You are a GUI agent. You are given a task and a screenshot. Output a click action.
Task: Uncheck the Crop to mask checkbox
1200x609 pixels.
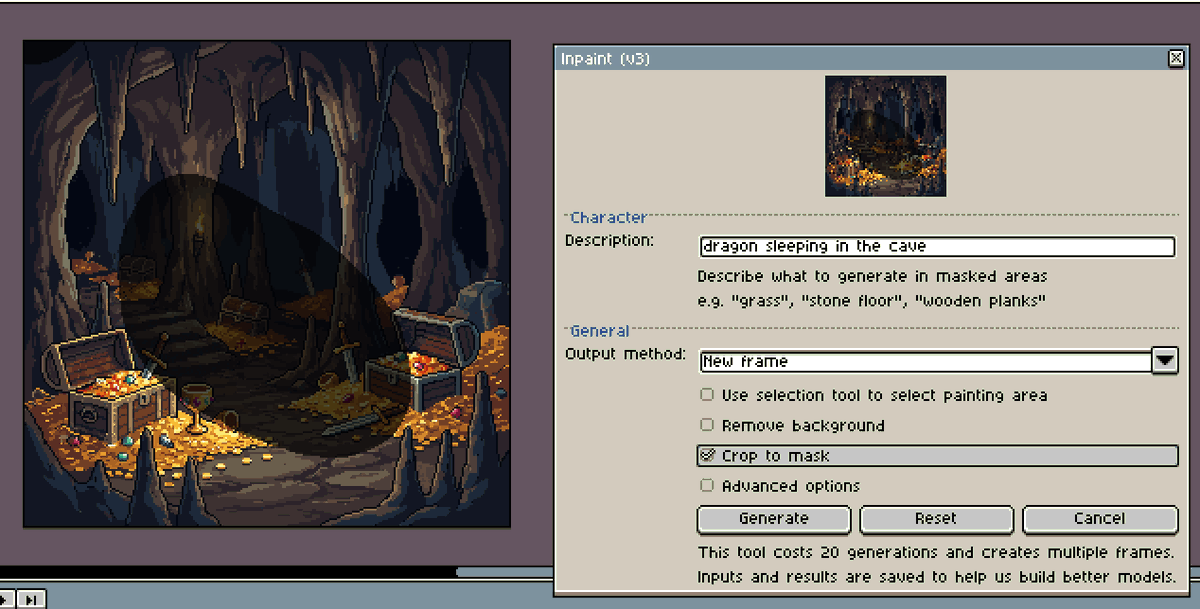tap(707, 455)
